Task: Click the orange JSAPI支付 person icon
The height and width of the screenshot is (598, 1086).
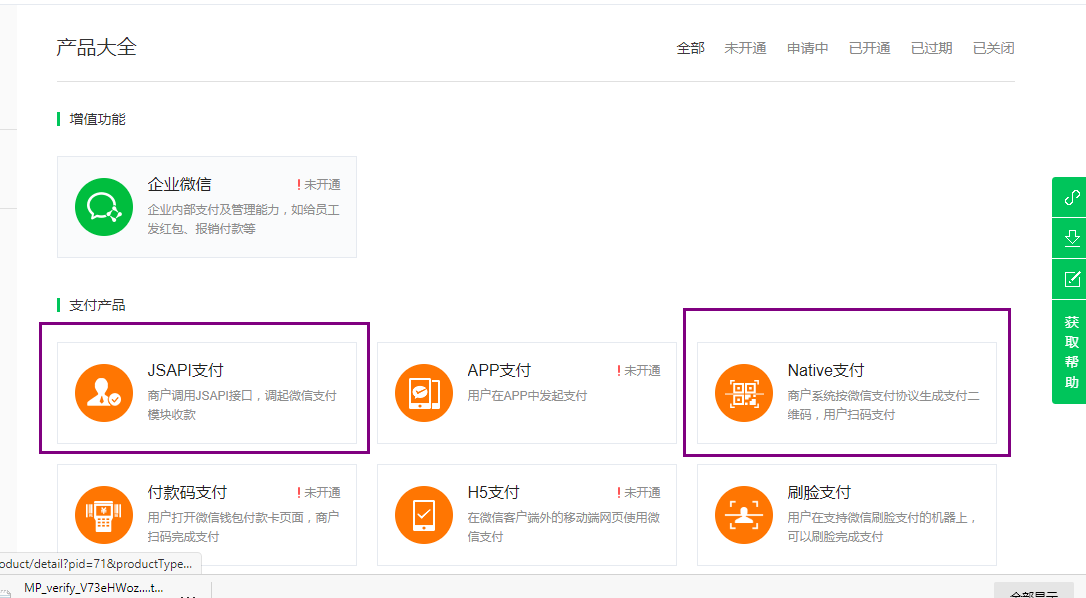Action: coord(104,393)
